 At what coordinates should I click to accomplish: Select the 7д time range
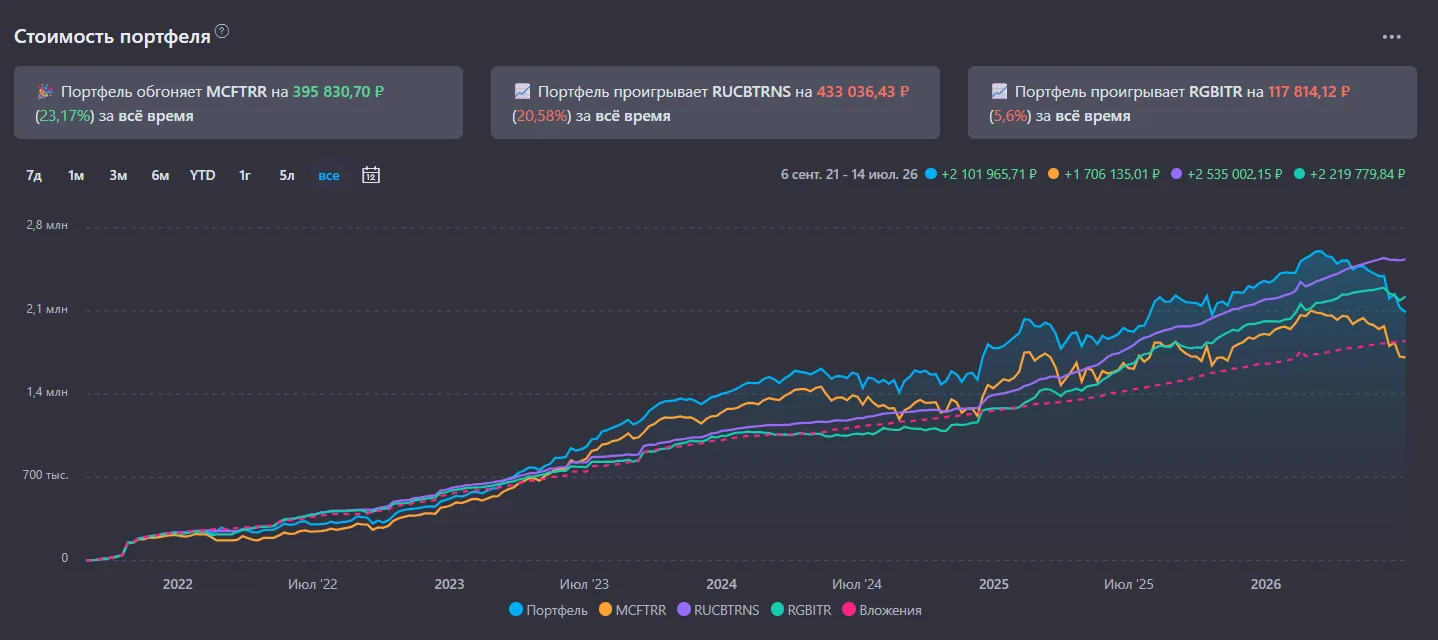coord(34,175)
